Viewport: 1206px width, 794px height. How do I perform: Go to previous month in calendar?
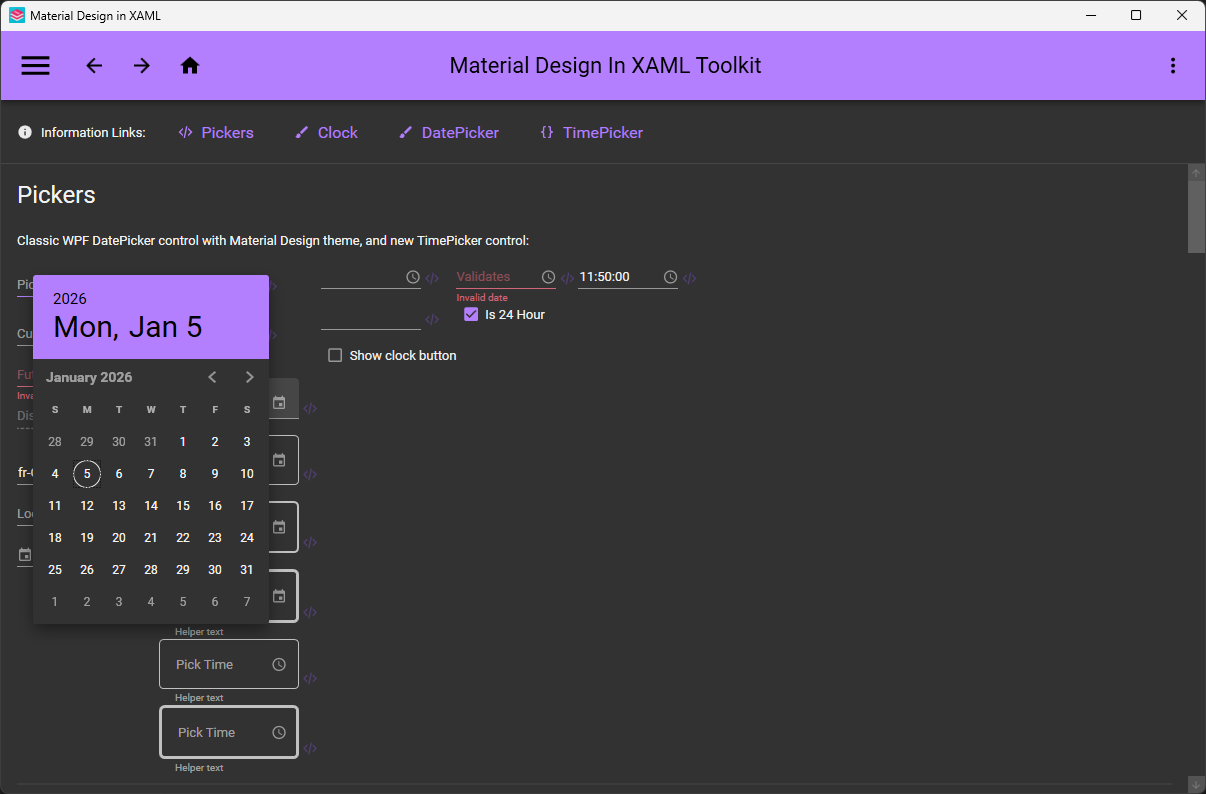coord(212,377)
